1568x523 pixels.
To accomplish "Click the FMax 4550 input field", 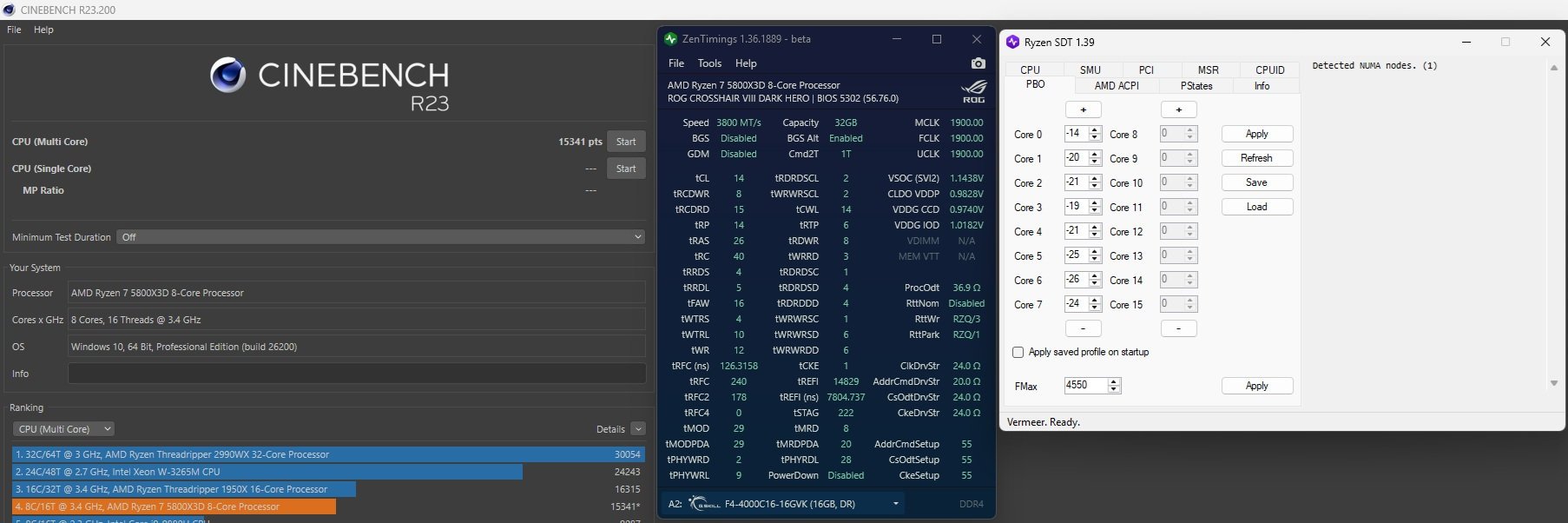I will point(1086,386).
